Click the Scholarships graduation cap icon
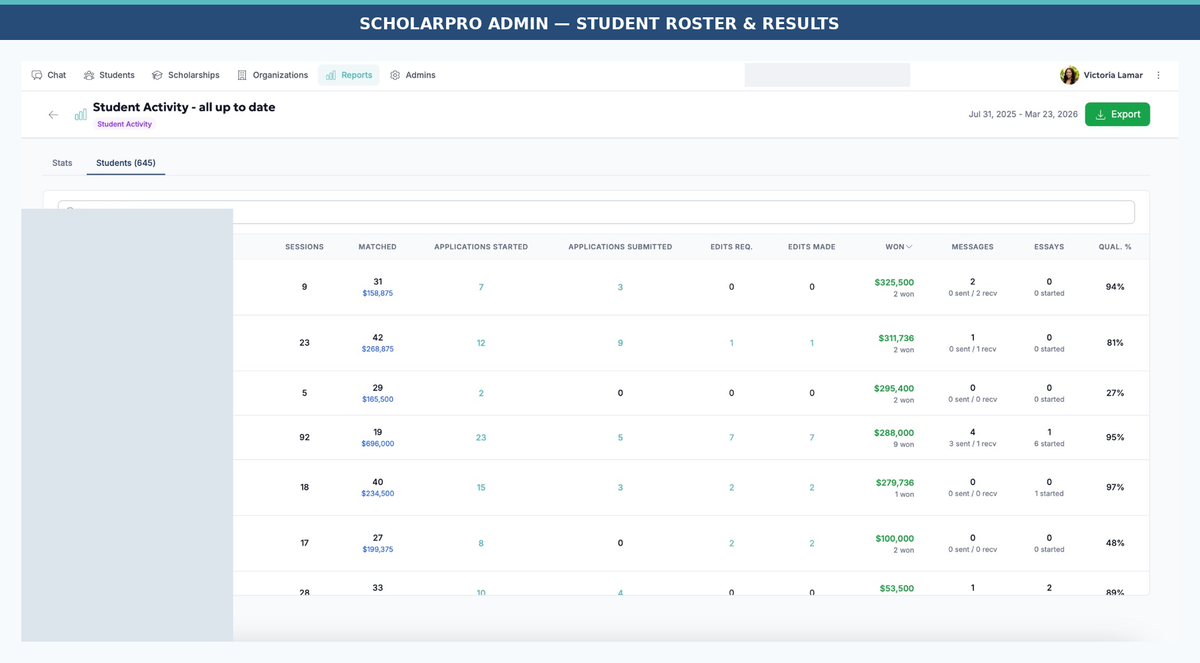The width and height of the screenshot is (1200, 663). [x=157, y=75]
